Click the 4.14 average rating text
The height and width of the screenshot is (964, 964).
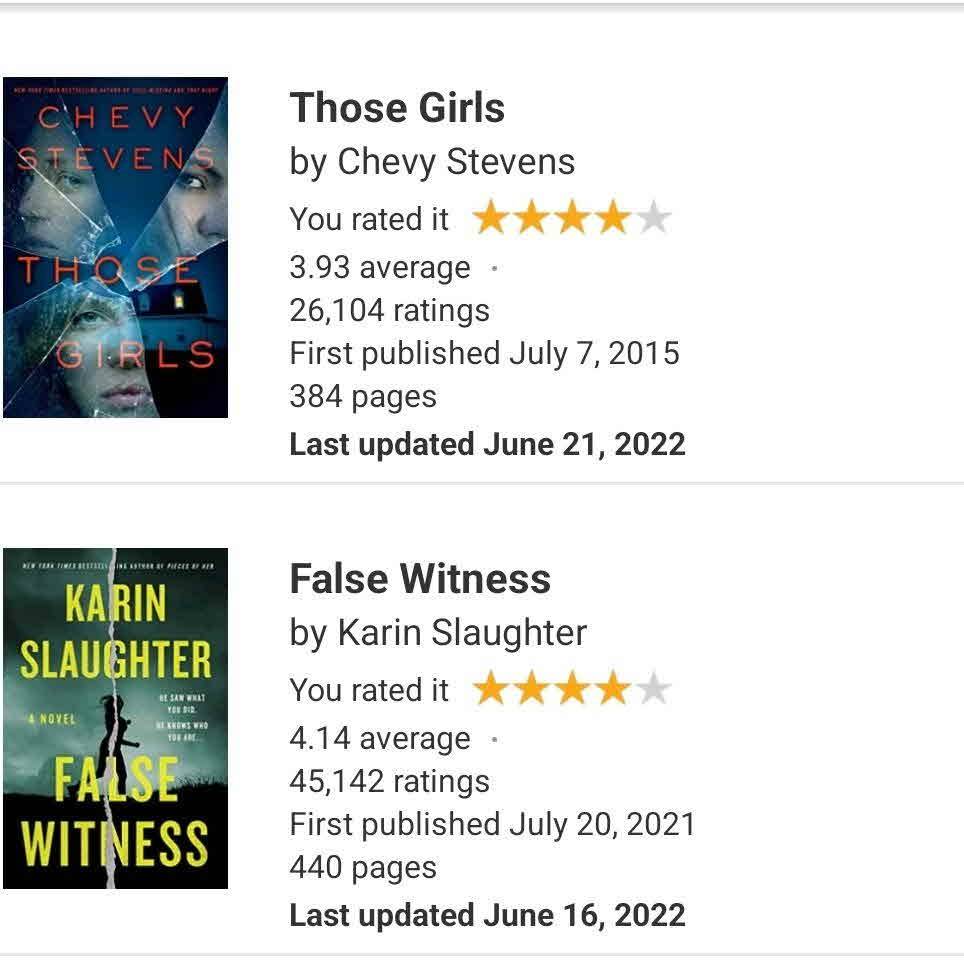(379, 739)
